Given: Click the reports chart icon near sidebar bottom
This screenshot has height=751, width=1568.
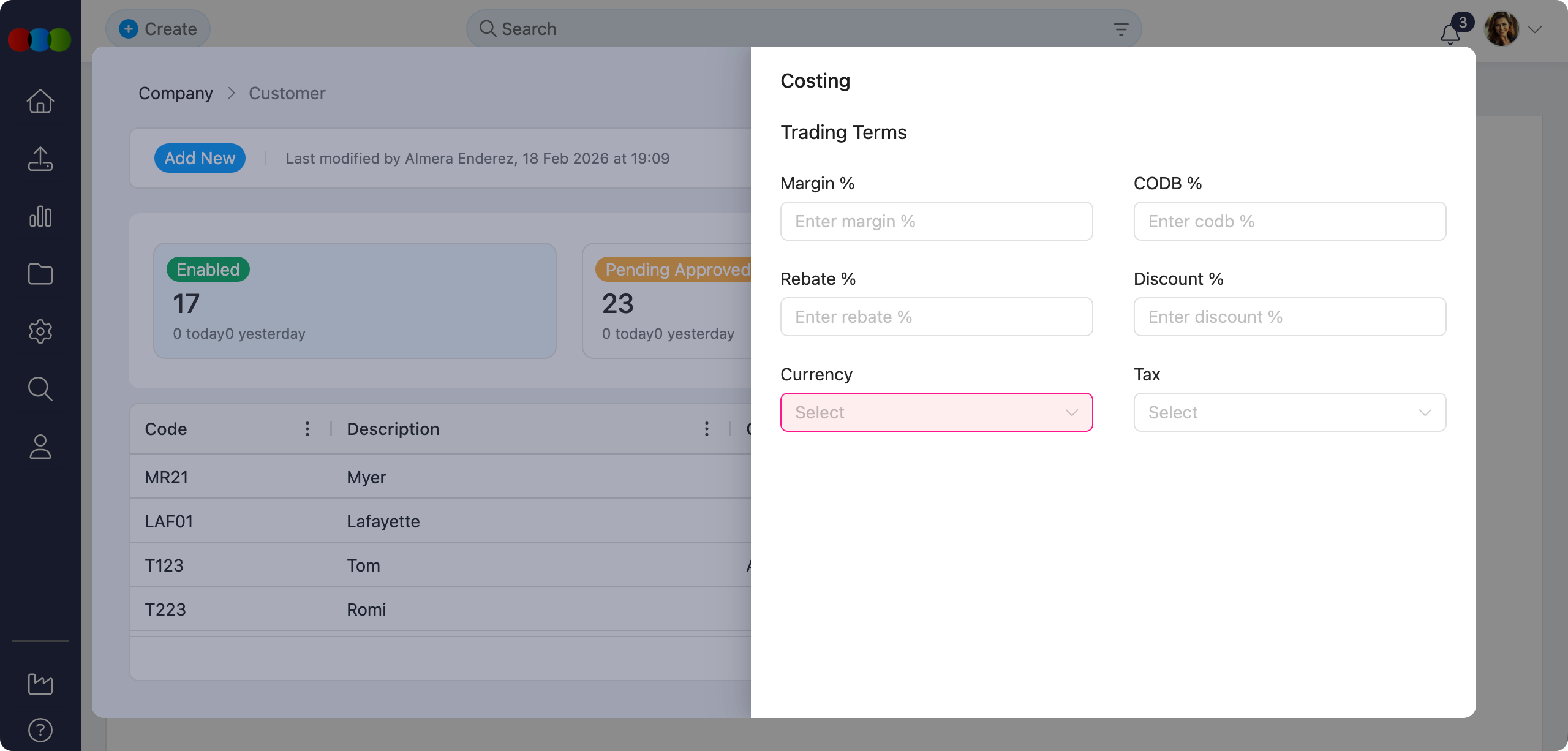Looking at the screenshot, I should pyautogui.click(x=40, y=684).
